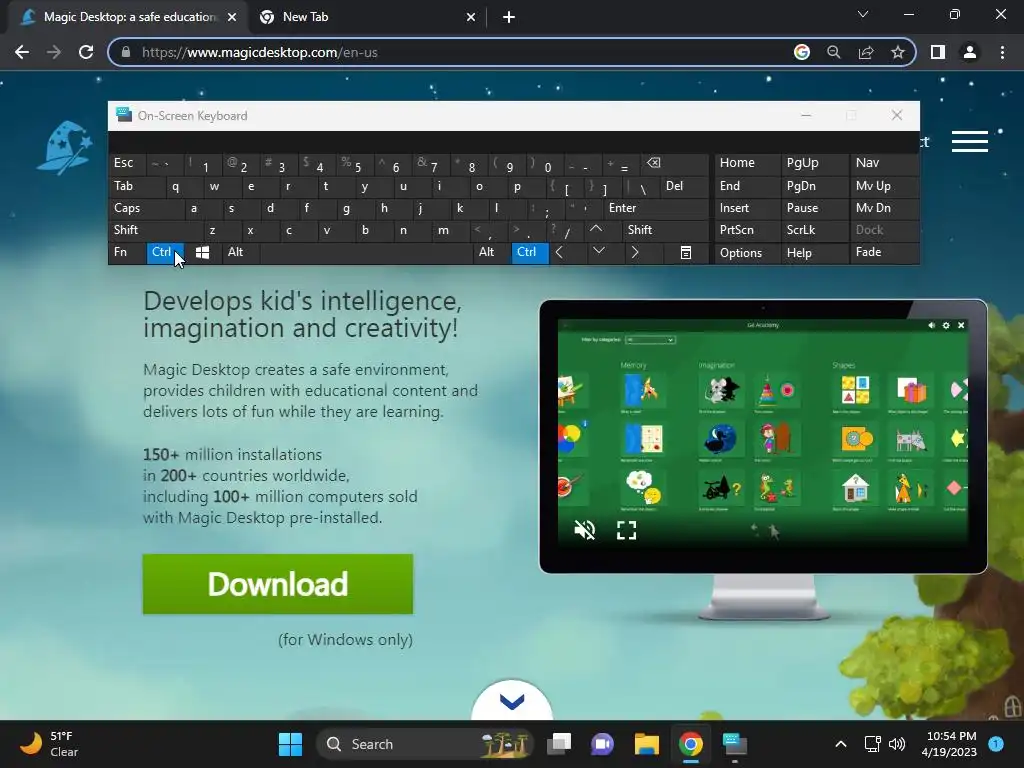
Task: Unmute the video in monitor preview
Action: tap(584, 530)
